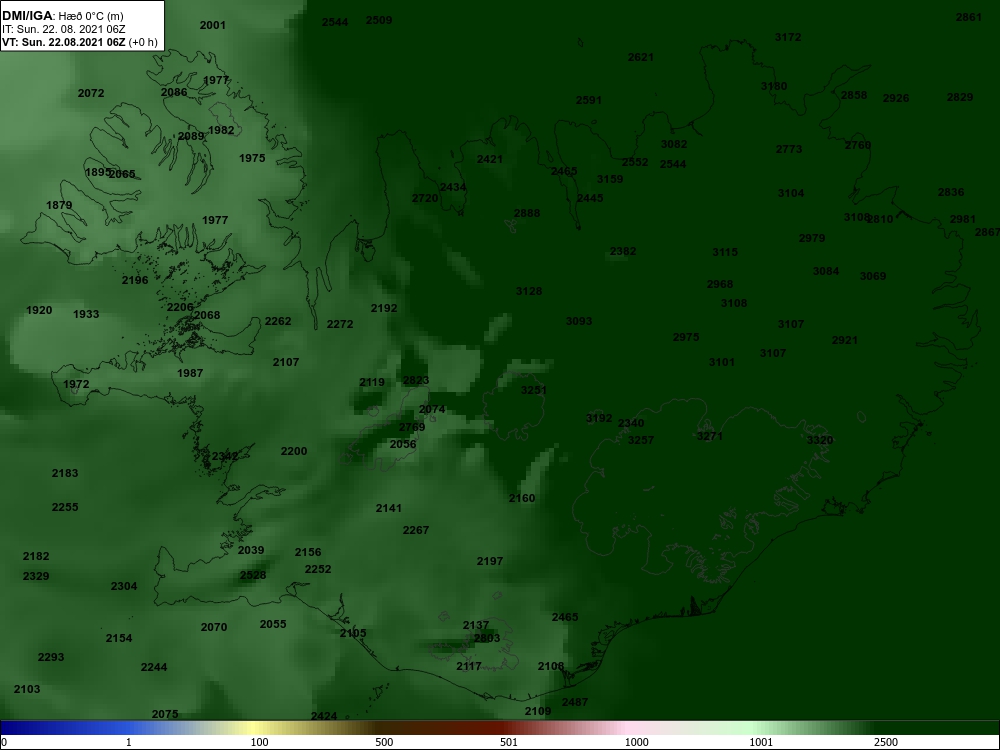Click the value 2382 on the map

click(x=623, y=251)
